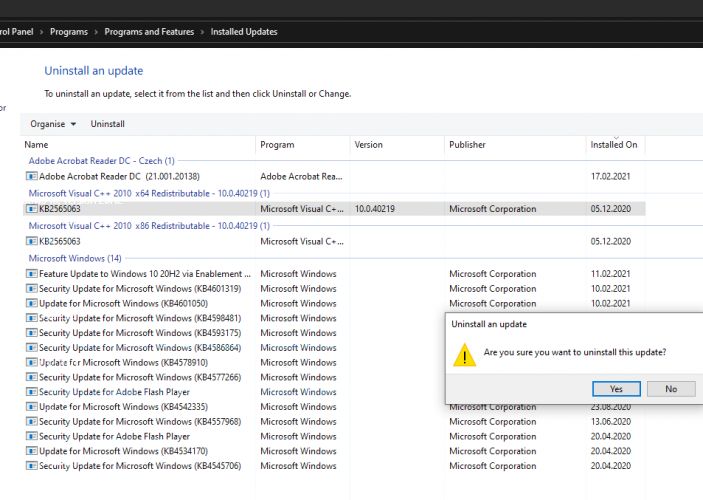Select Security Update for Microsoft Windows (KB4557968)

334,422
